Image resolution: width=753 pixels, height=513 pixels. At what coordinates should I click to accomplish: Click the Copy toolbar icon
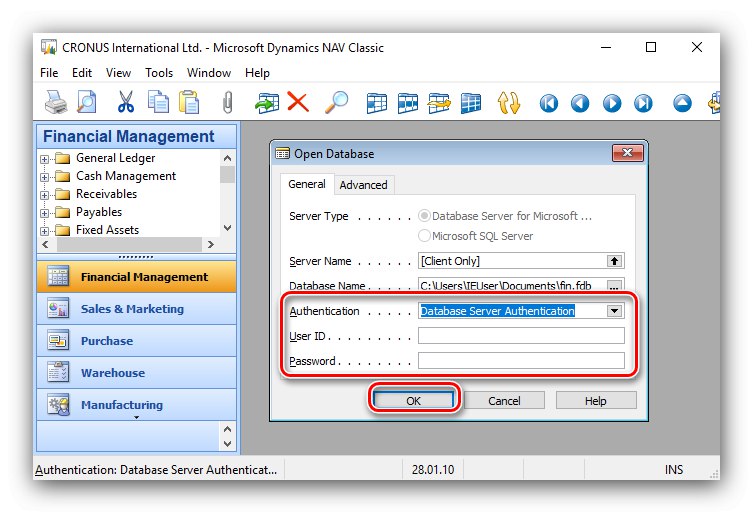[158, 102]
